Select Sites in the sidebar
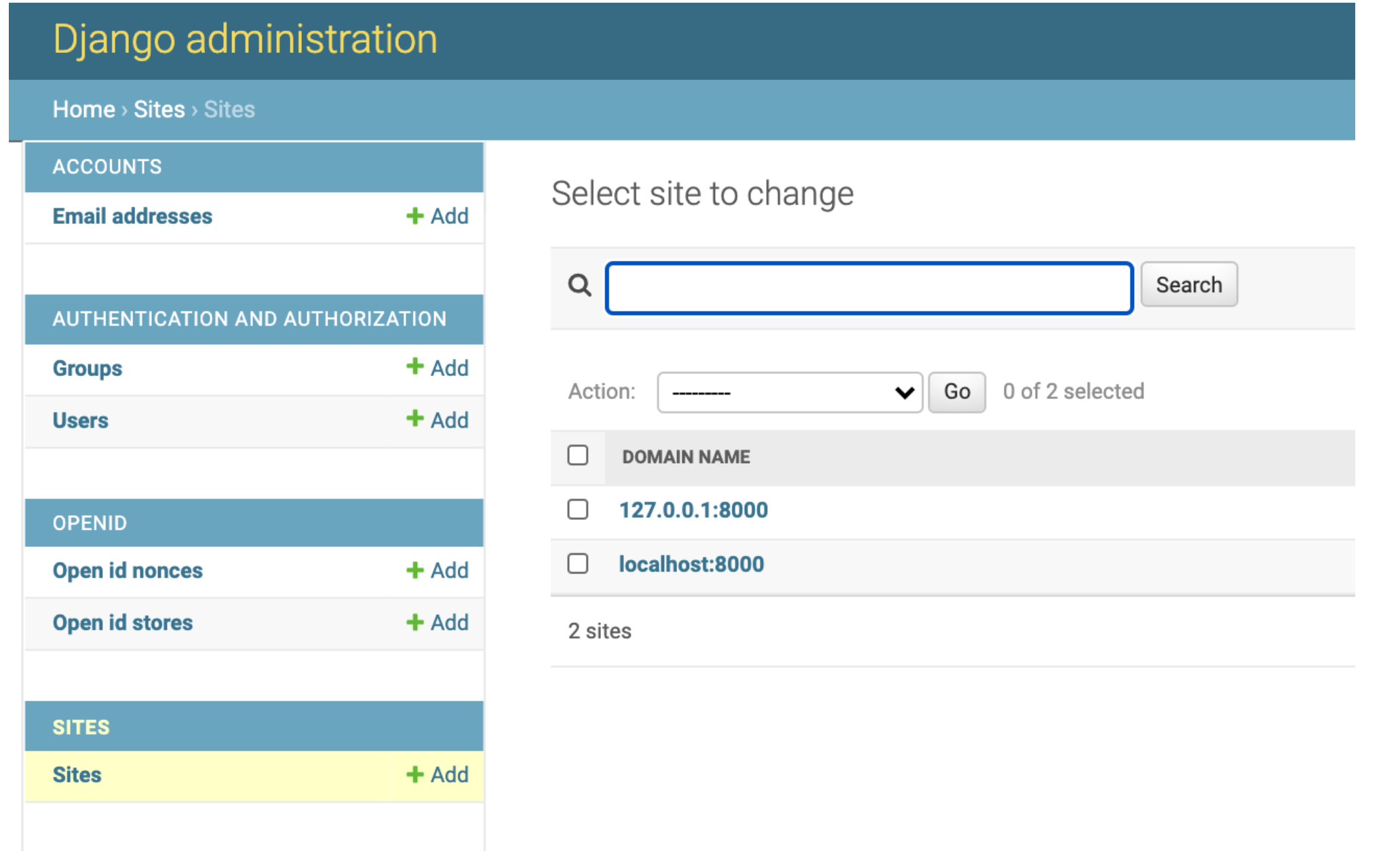The image size is (1400, 866). click(77, 775)
